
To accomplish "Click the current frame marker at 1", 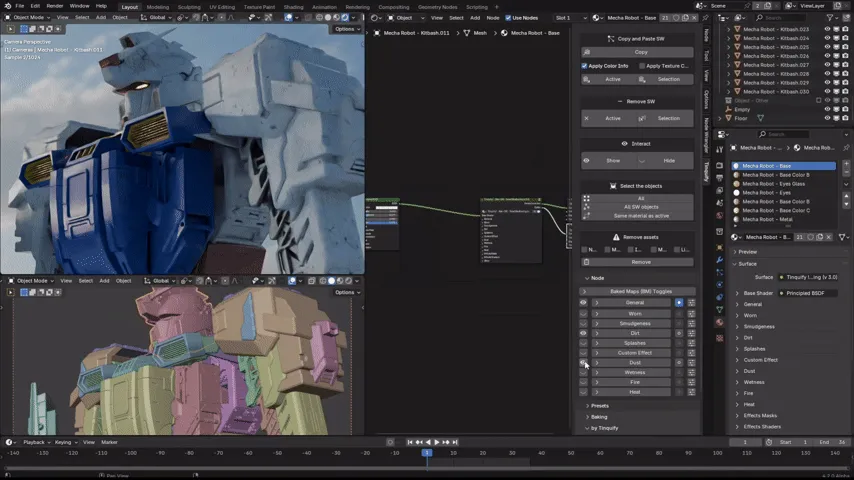I will [427, 453].
